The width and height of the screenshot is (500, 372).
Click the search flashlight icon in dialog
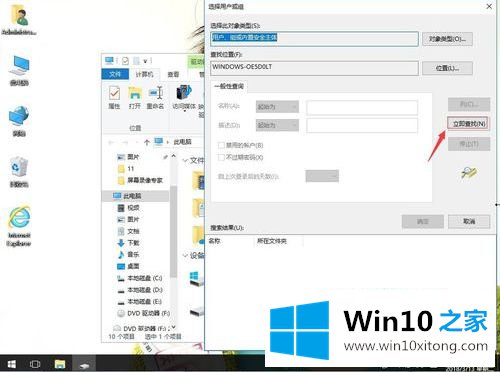click(469, 172)
